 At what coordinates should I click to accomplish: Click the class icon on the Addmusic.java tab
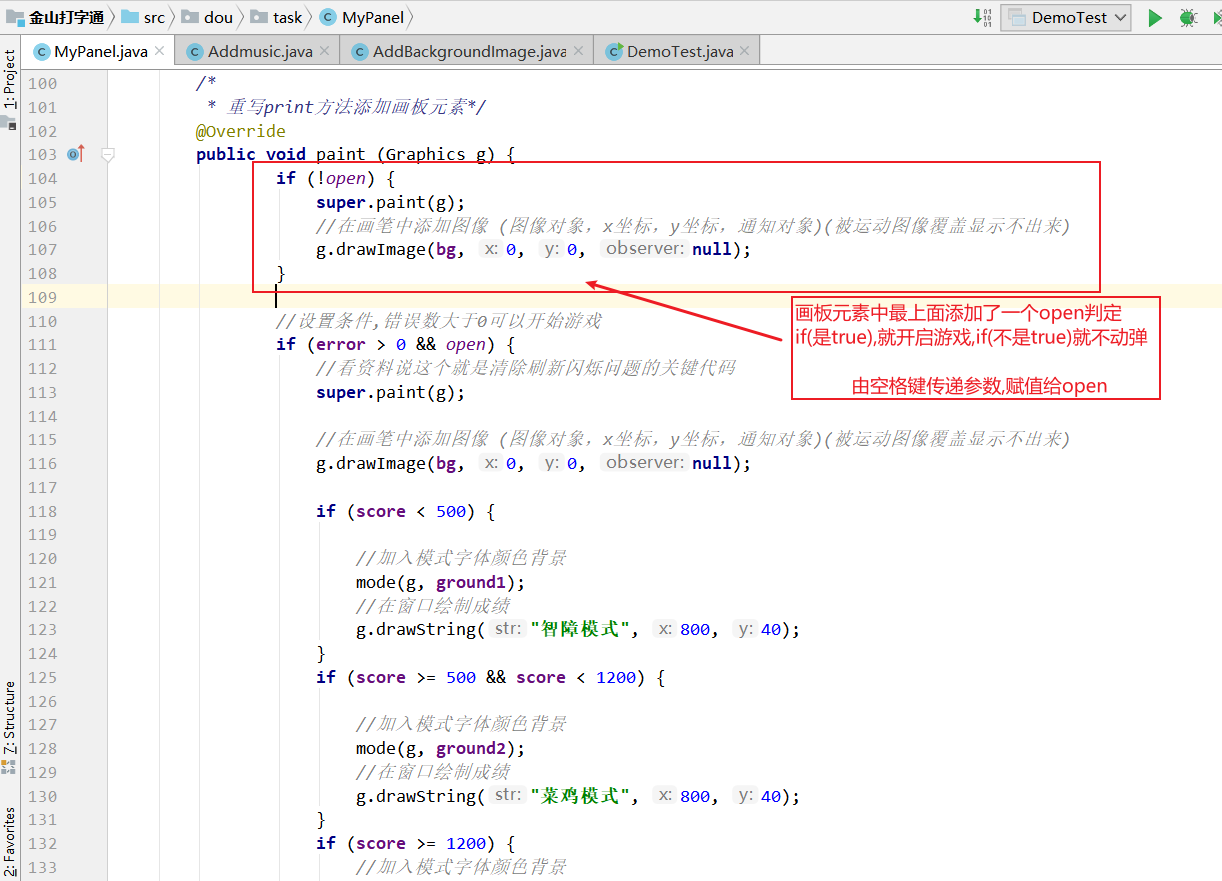pyautogui.click(x=194, y=51)
